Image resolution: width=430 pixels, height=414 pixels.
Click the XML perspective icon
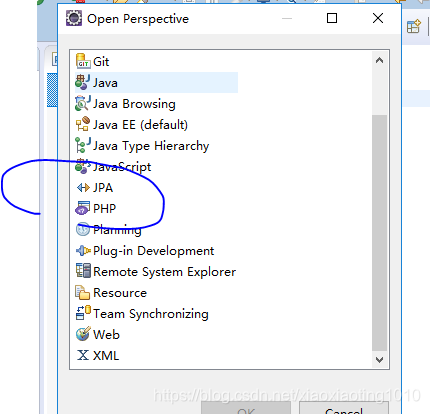83,355
